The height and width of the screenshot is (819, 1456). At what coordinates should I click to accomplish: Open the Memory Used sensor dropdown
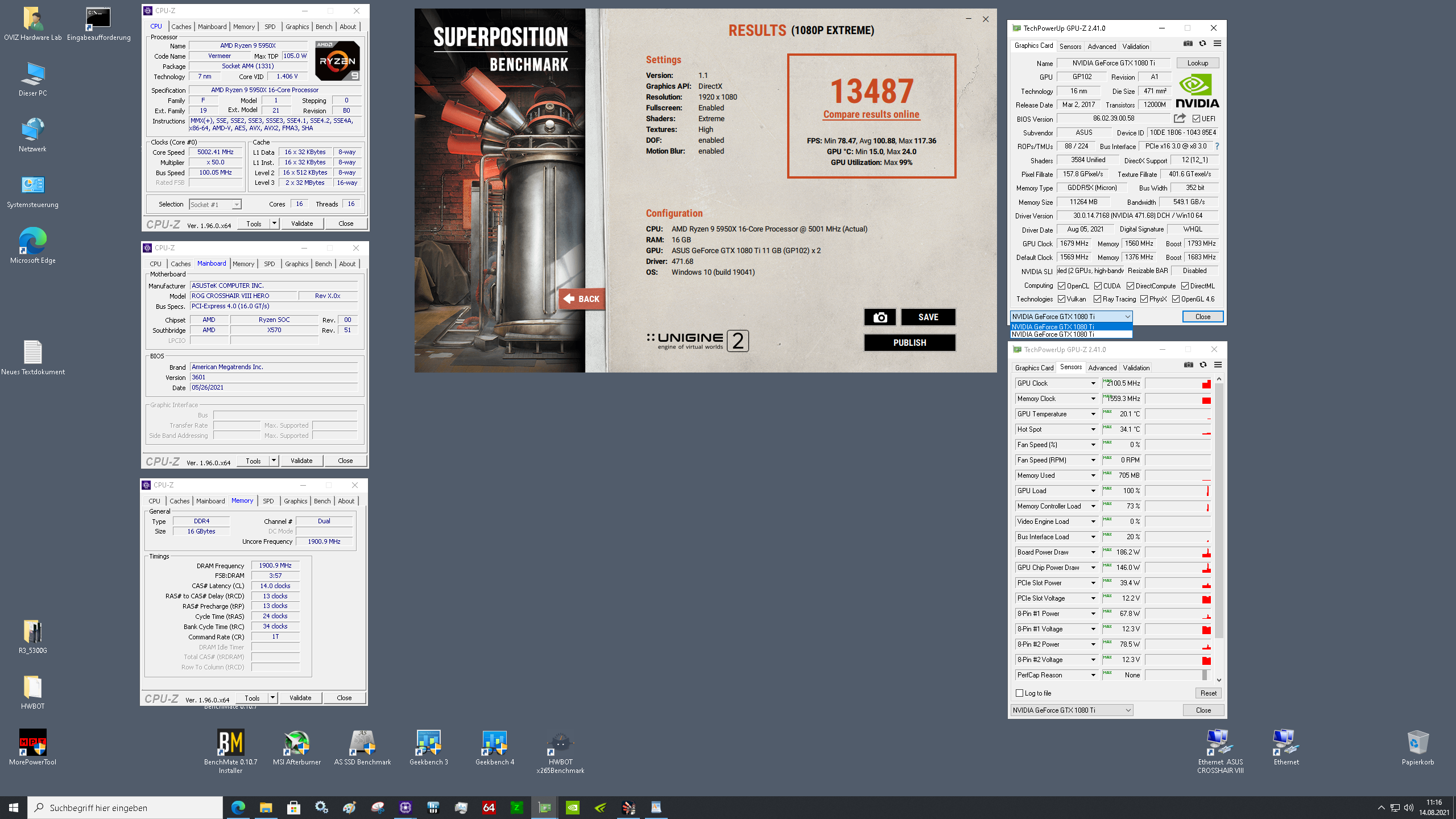point(1093,475)
